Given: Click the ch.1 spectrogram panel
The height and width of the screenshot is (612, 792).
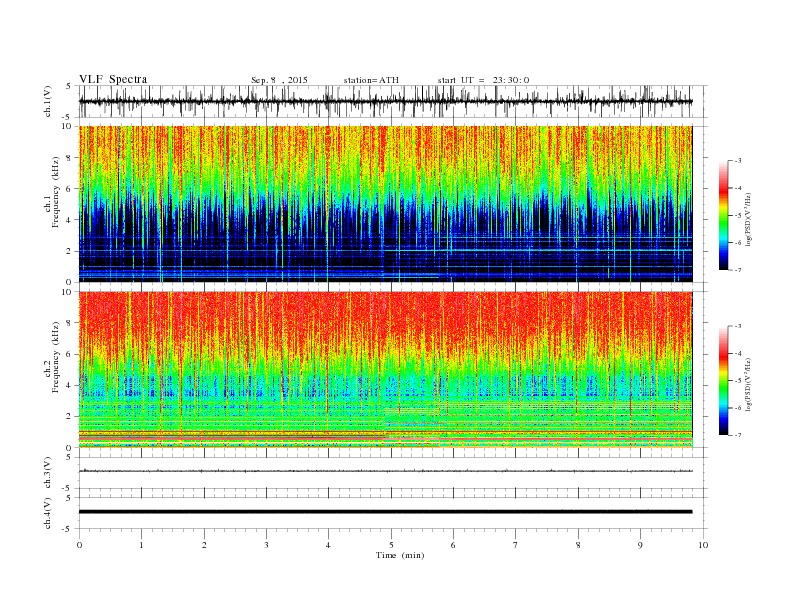Looking at the screenshot, I should (385, 204).
